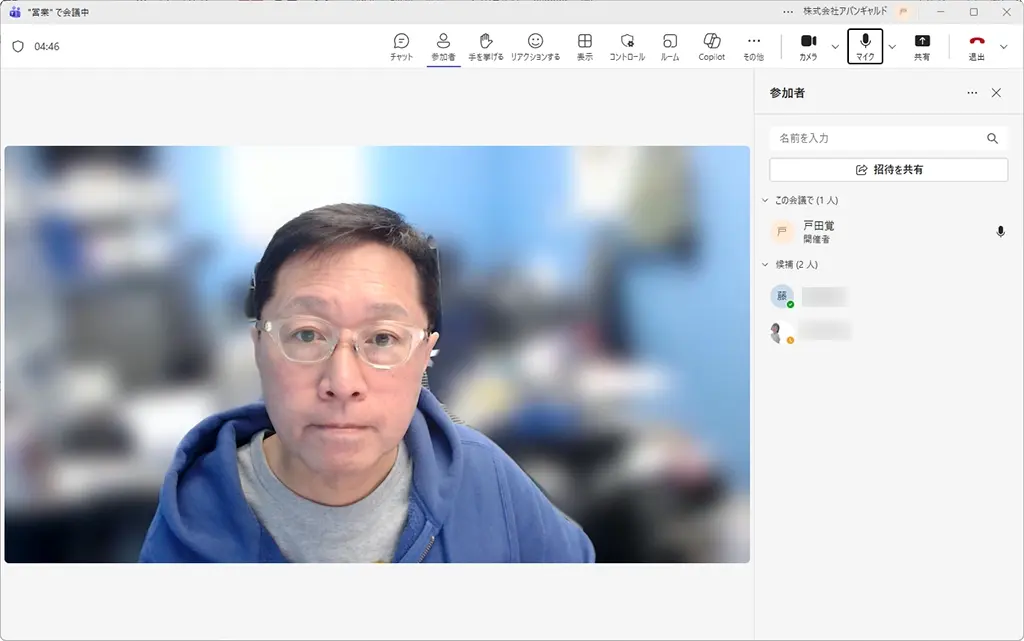
Task: Toggle the カメラ (camera) on
Action: coord(806,46)
